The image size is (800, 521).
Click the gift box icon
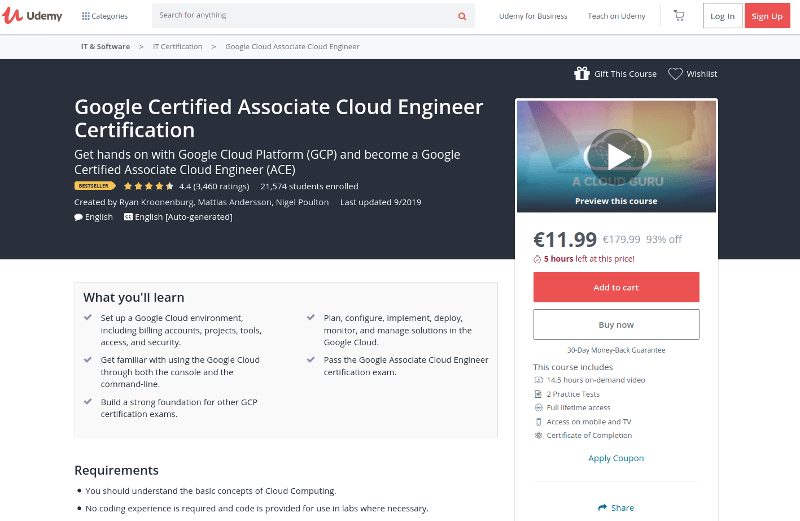(582, 74)
